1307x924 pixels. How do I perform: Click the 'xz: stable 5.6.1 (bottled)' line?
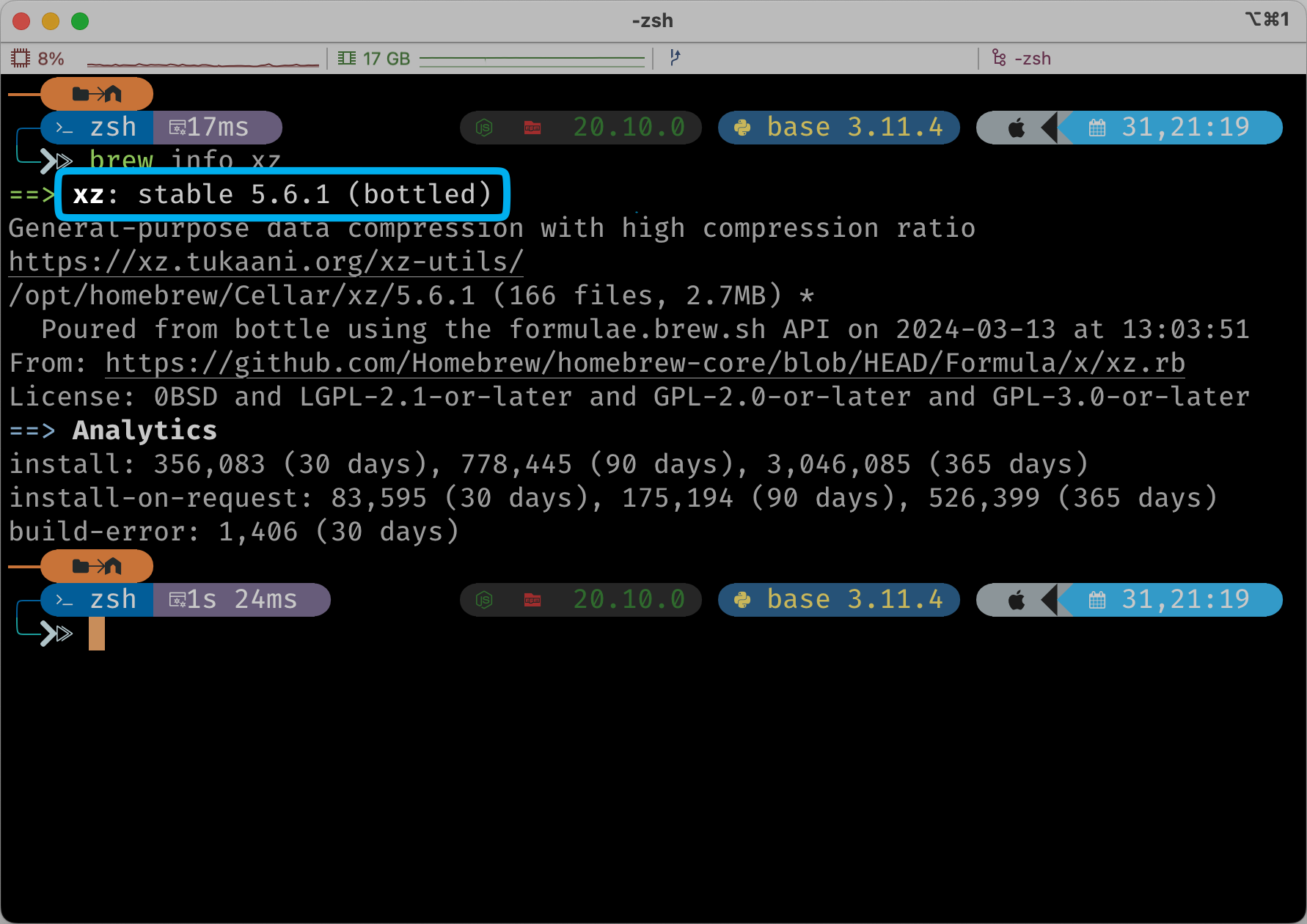coord(282,194)
